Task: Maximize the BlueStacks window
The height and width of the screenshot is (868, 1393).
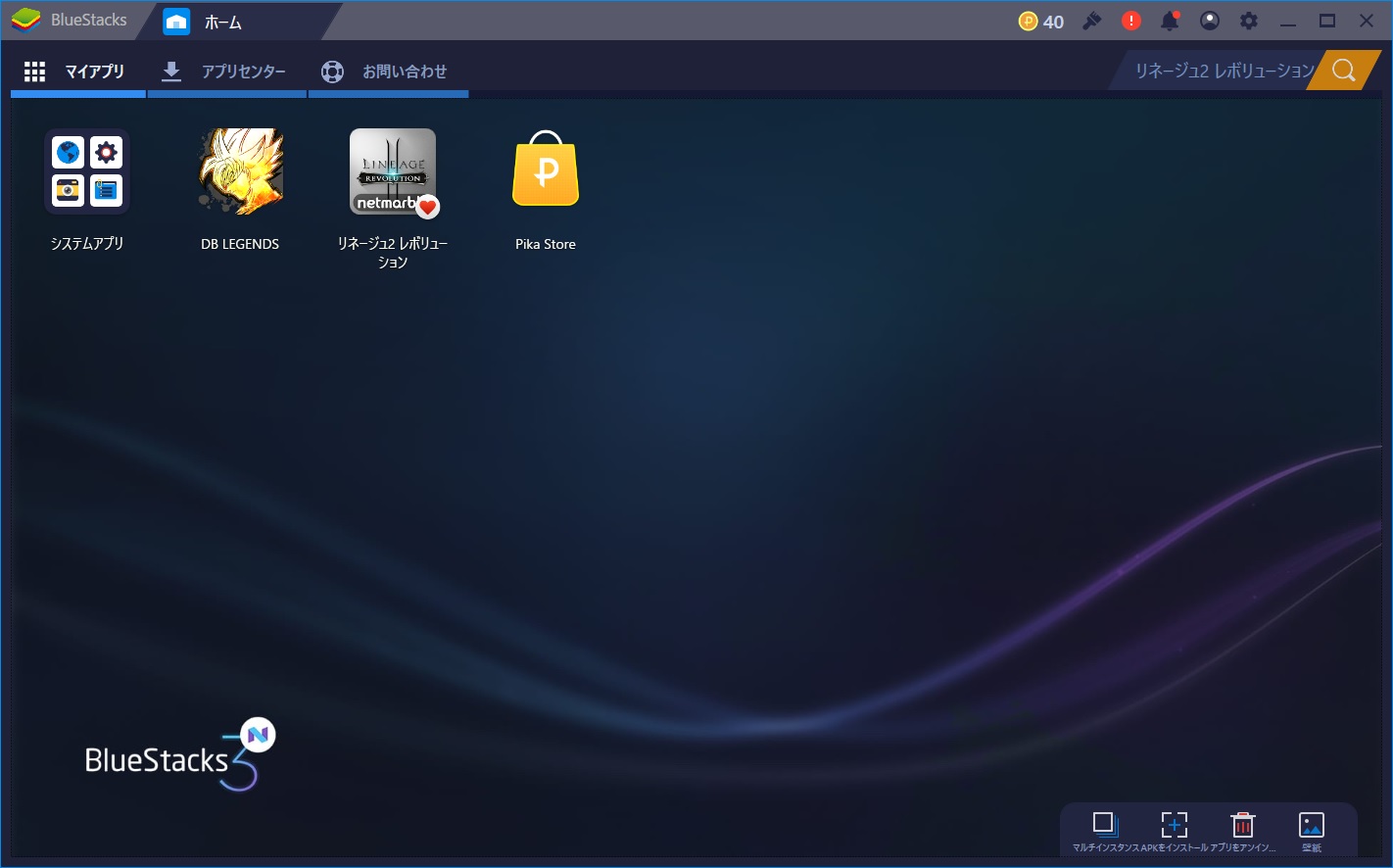Action: (1327, 21)
